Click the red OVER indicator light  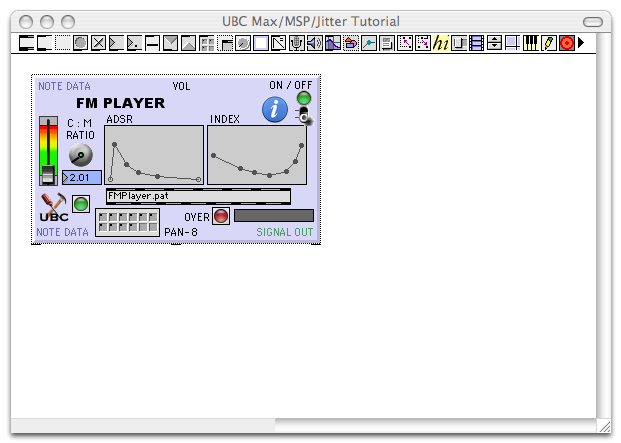tap(221, 216)
